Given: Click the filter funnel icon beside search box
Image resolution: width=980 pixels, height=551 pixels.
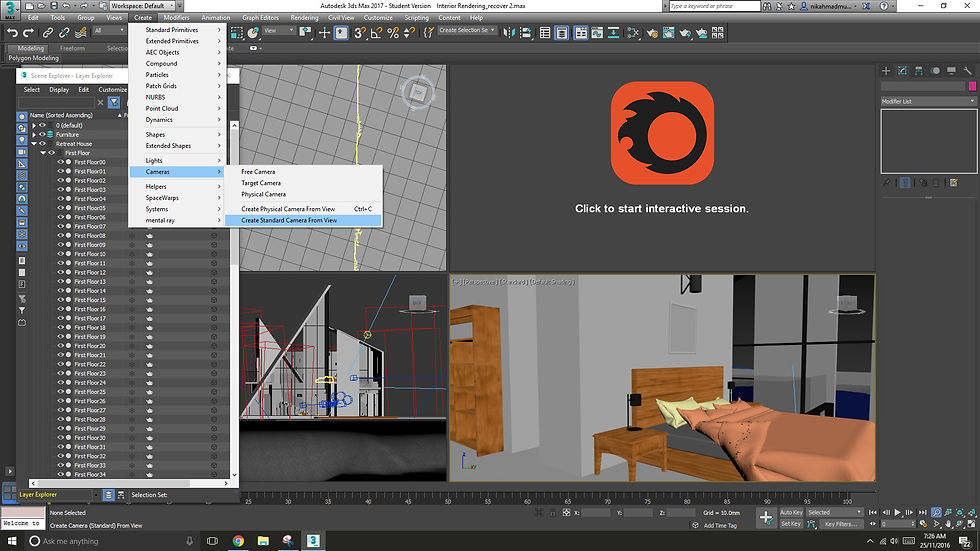Looking at the screenshot, I should click(114, 102).
